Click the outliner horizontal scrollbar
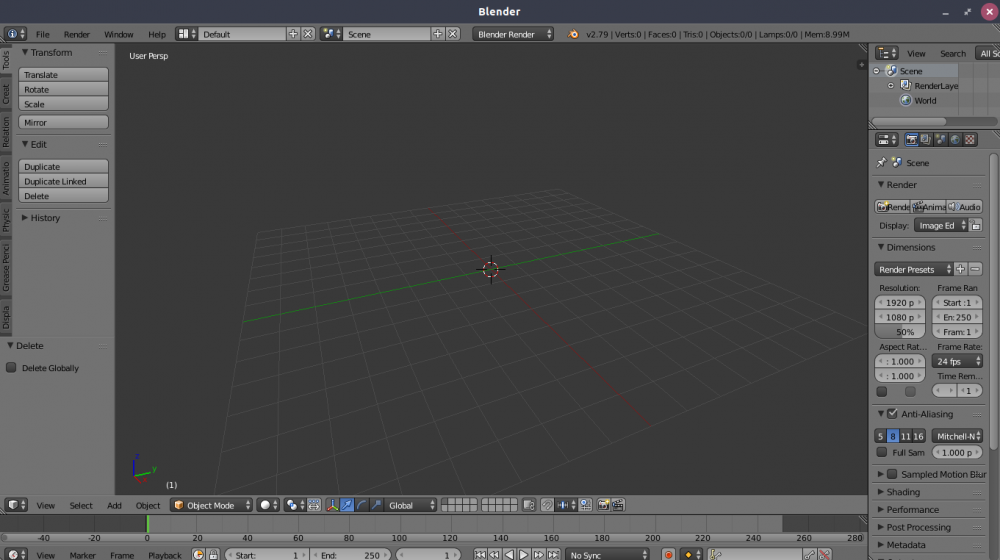The width and height of the screenshot is (1000, 560). pos(909,121)
